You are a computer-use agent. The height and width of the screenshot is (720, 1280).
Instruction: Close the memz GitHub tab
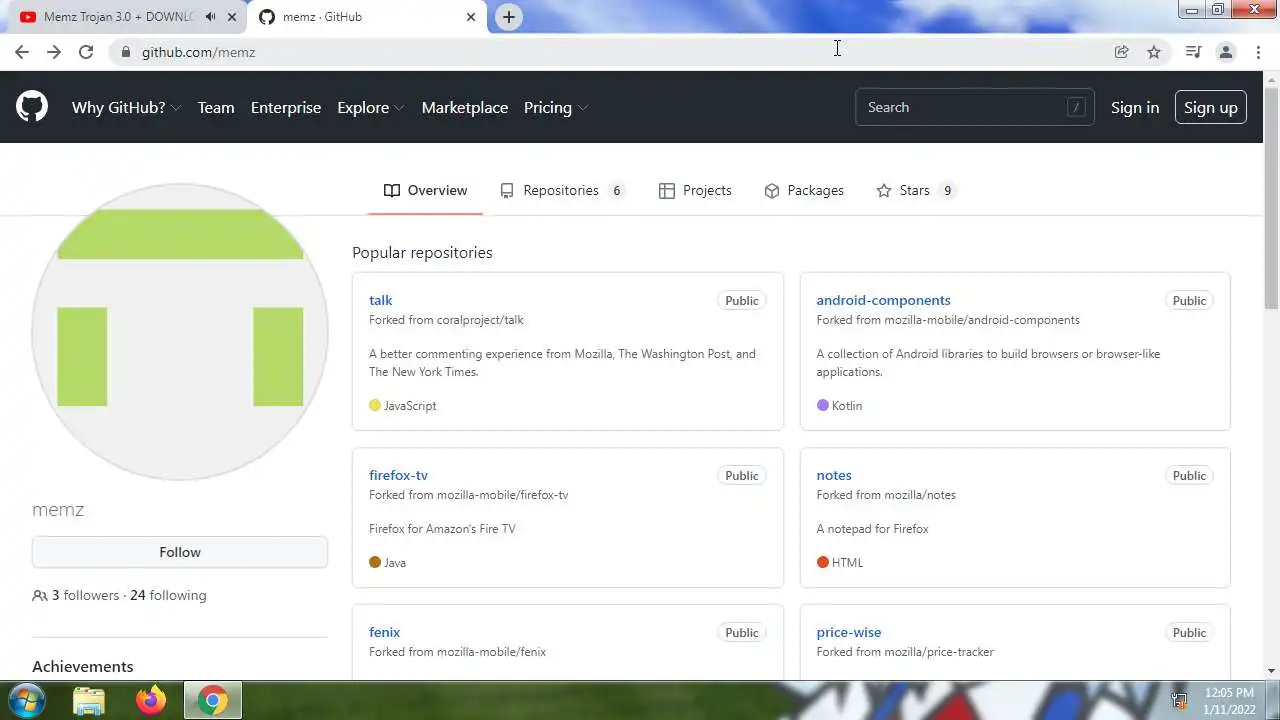click(471, 17)
